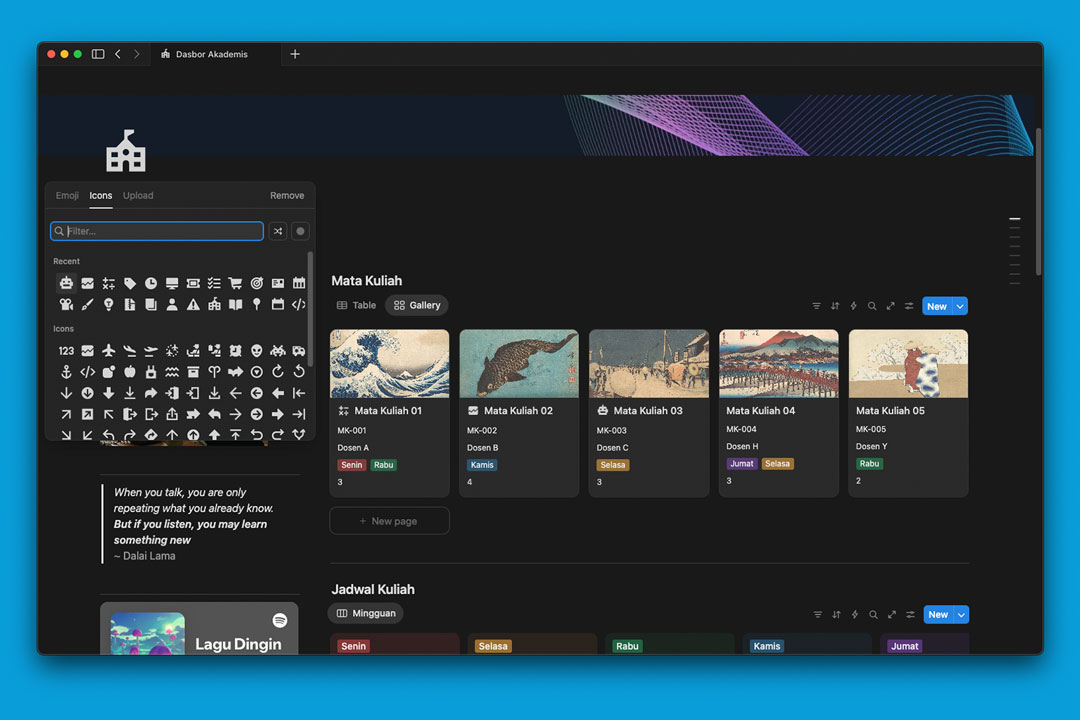Remove the current page icon
Viewport: 1080px width, 720px height.
pos(287,196)
